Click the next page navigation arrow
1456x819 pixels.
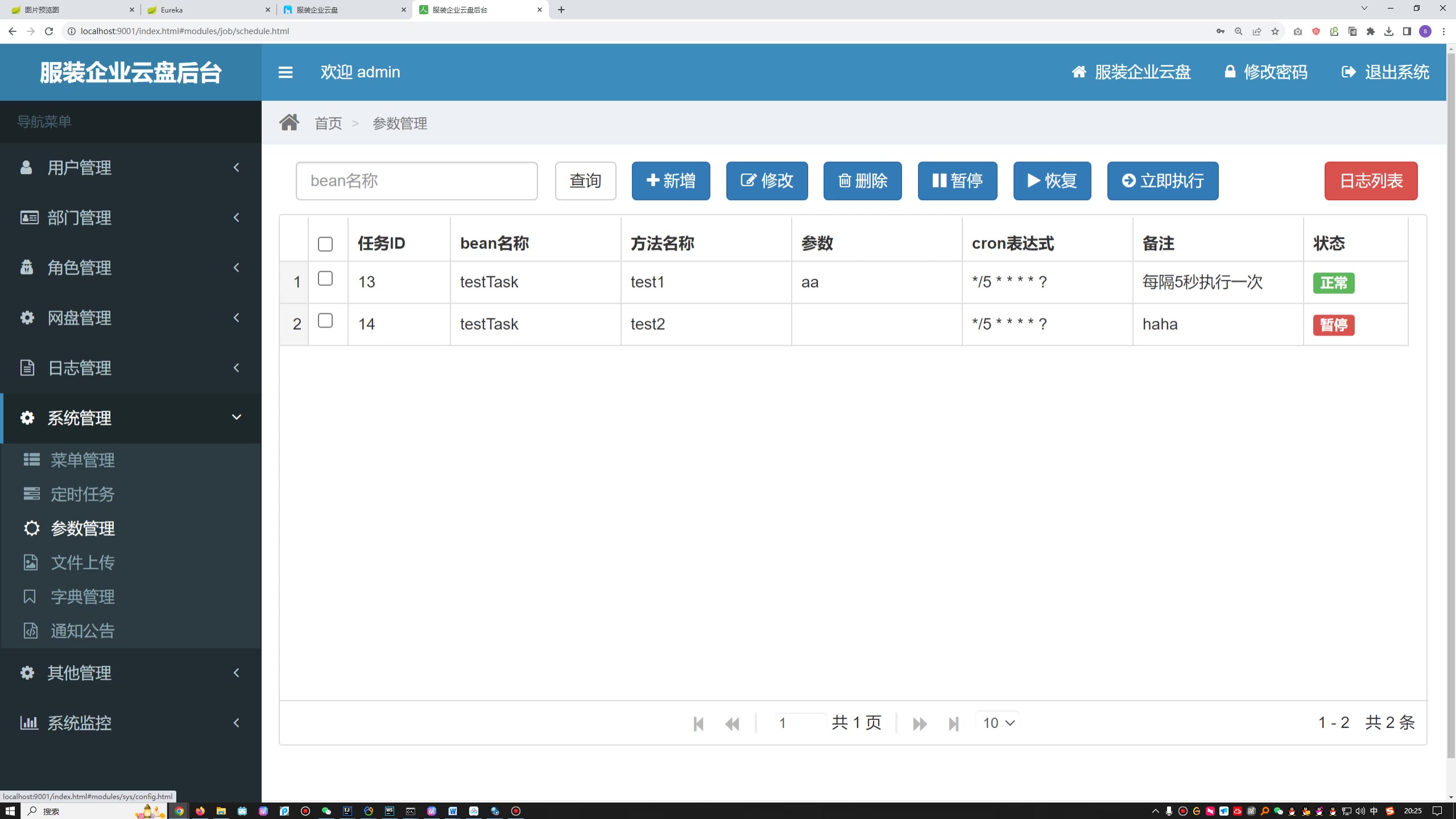pyautogui.click(x=918, y=723)
